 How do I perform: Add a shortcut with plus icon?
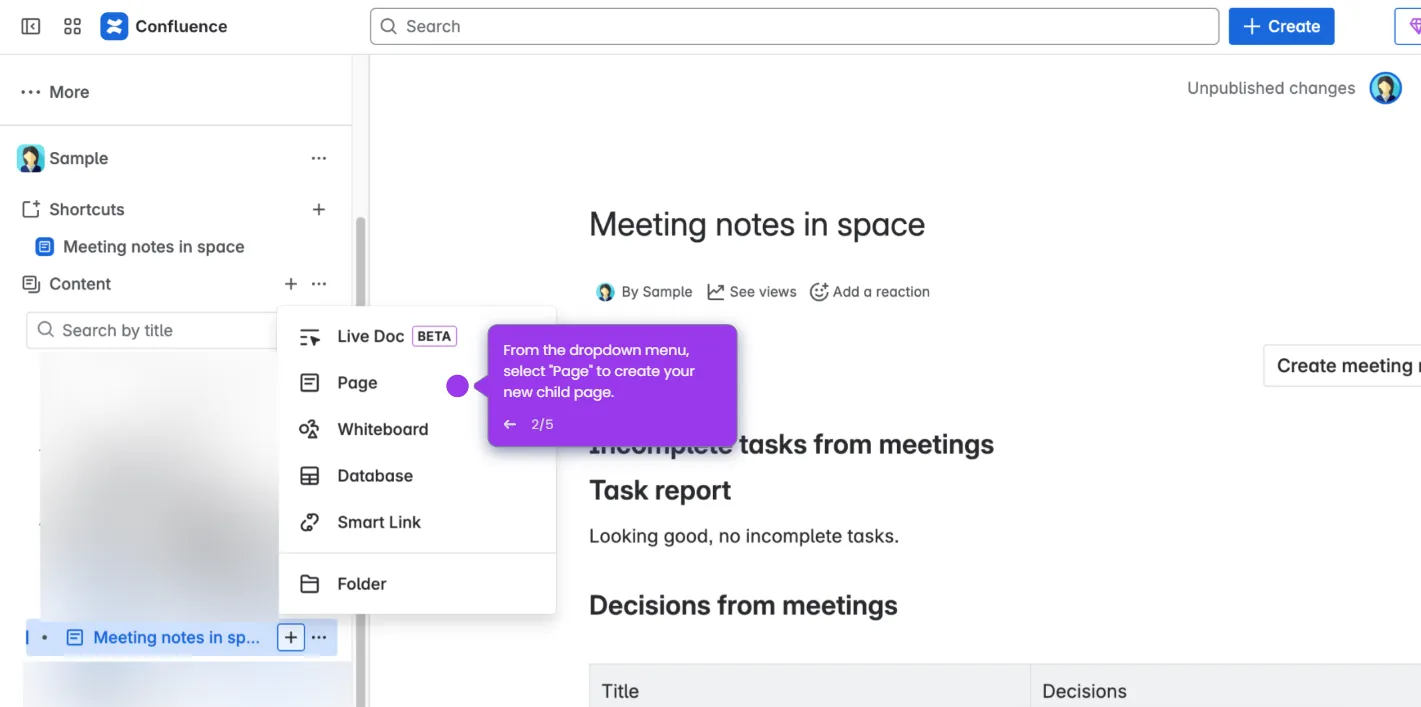point(319,209)
